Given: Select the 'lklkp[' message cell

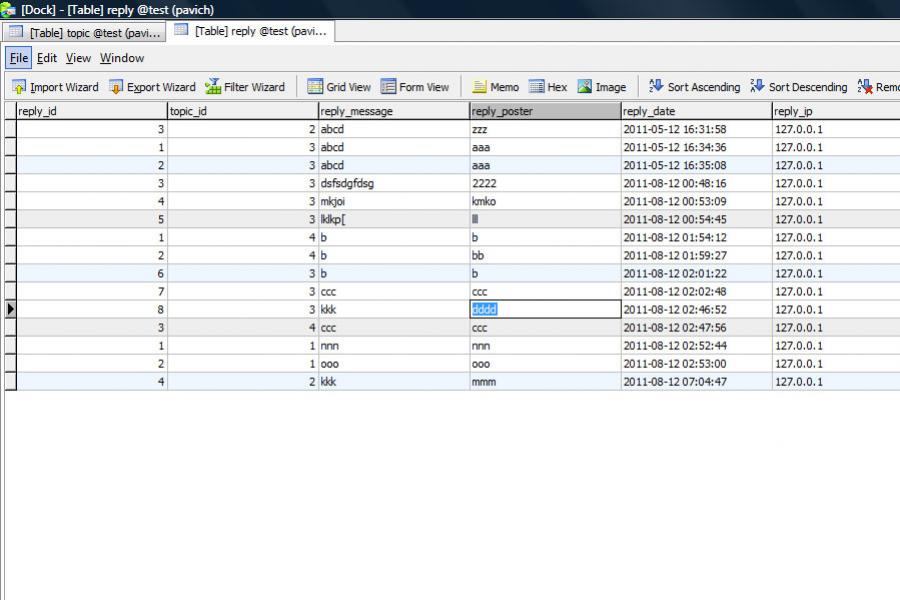Looking at the screenshot, I should tap(394, 219).
